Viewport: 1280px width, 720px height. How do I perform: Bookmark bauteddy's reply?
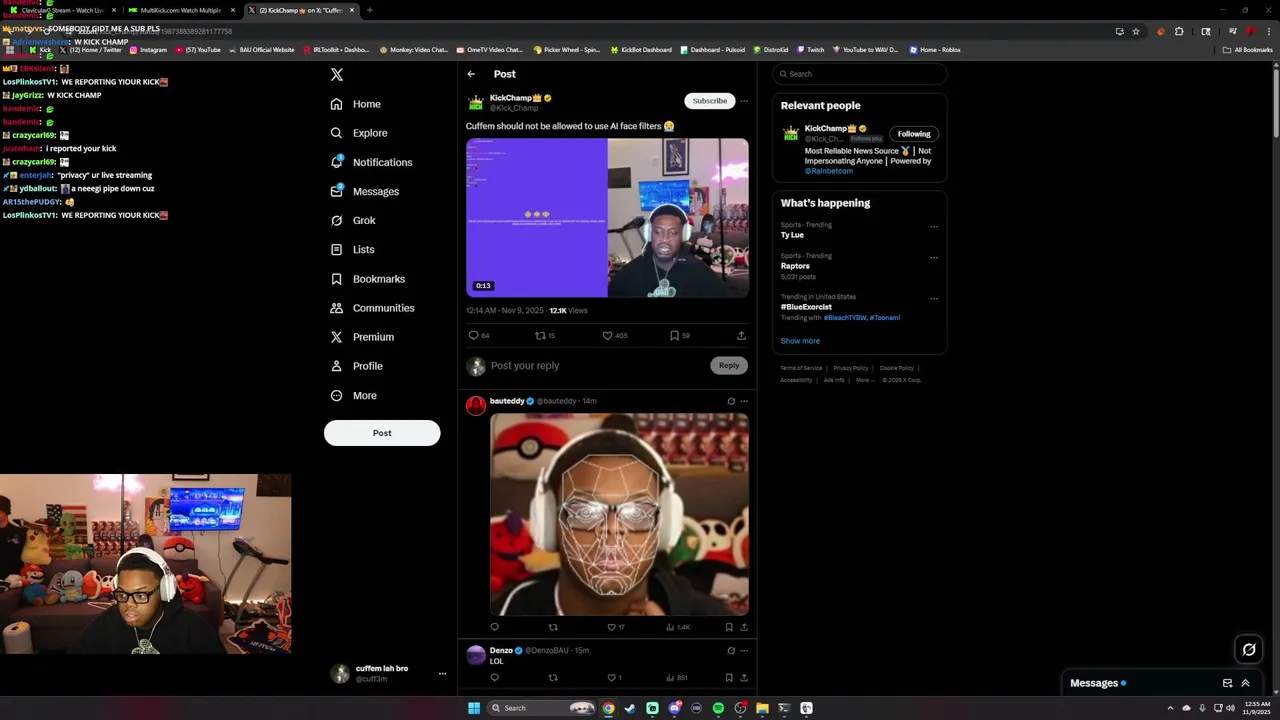729,627
